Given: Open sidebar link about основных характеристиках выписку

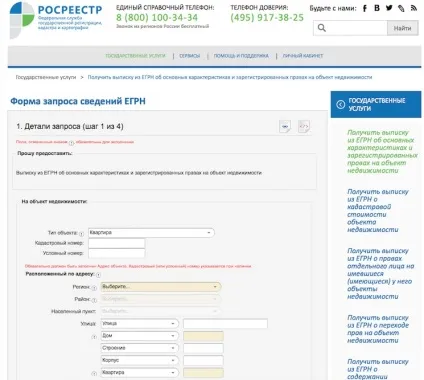Looking at the screenshot, I should coord(382,151).
